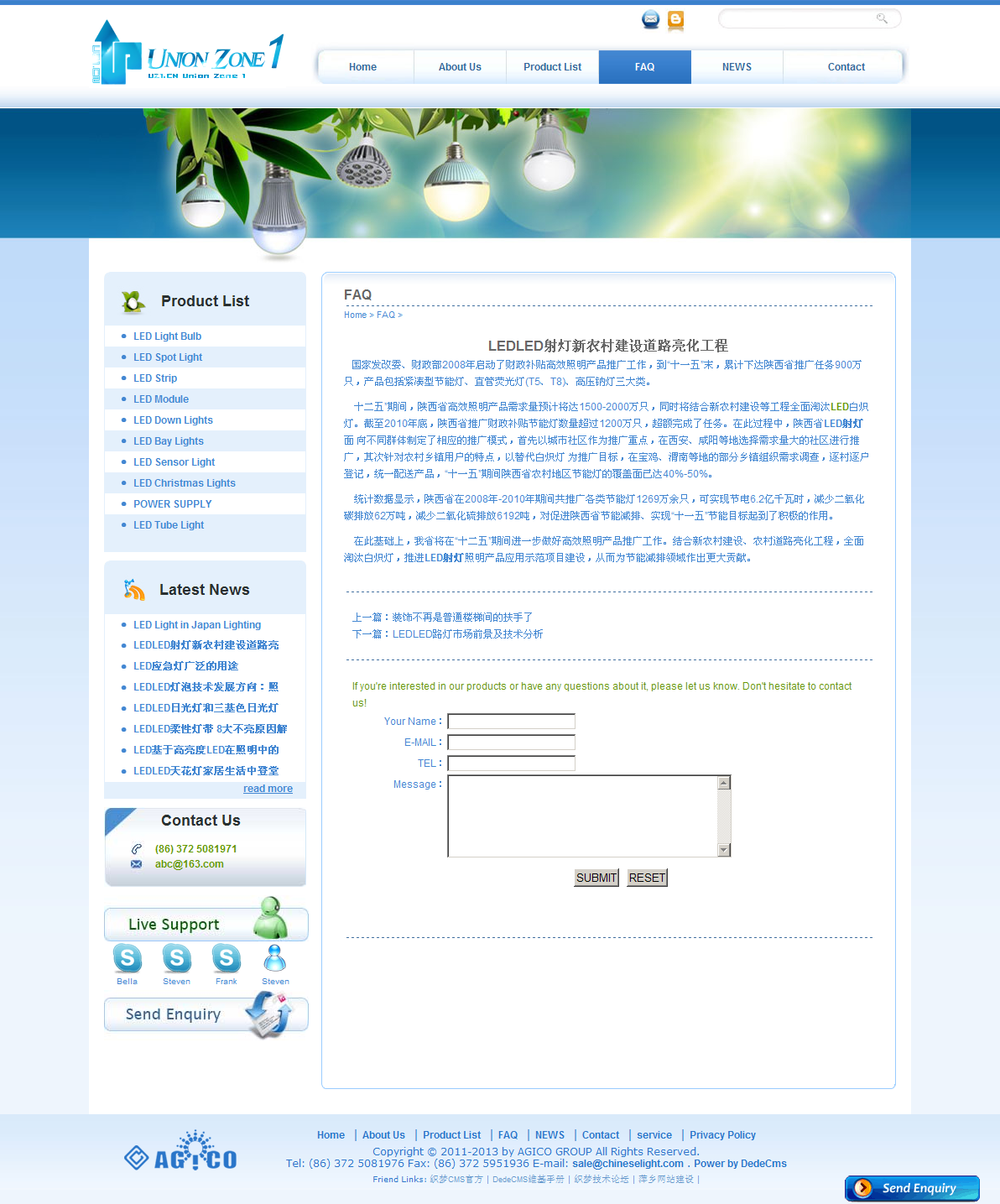Focus the Your Name input field
Viewport: 1000px width, 1204px height.
point(511,722)
